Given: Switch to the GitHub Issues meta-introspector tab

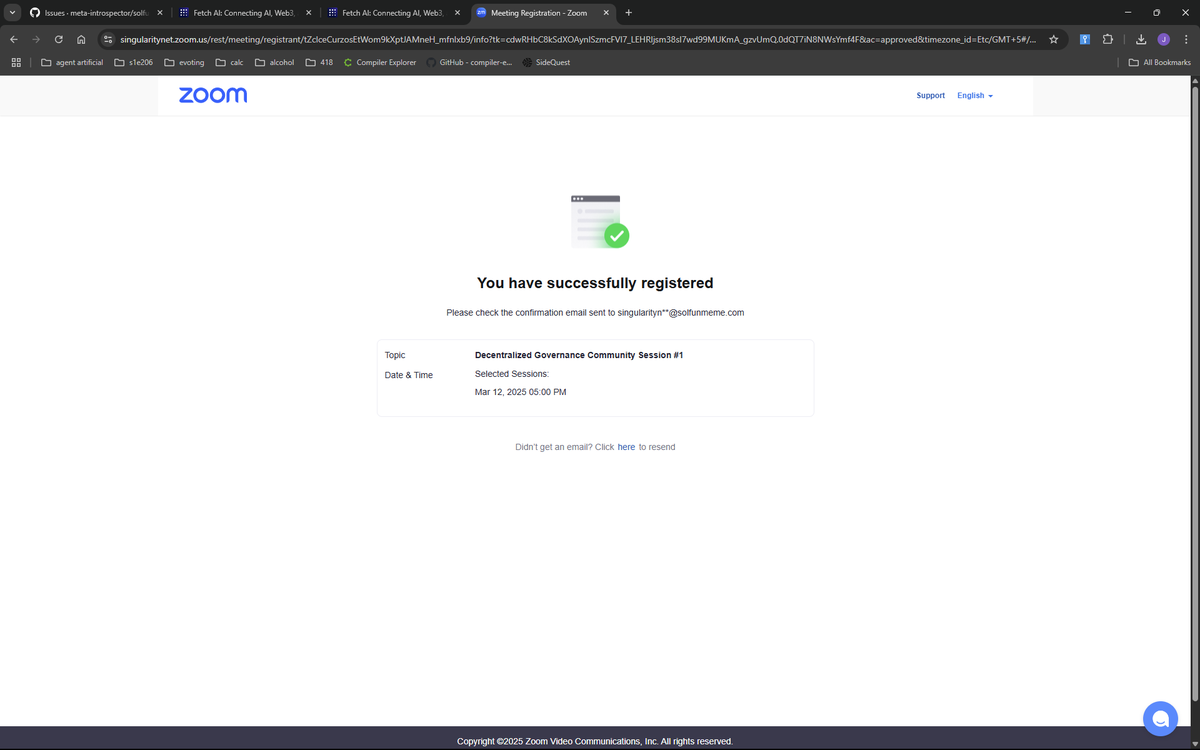Looking at the screenshot, I should tap(95, 13).
